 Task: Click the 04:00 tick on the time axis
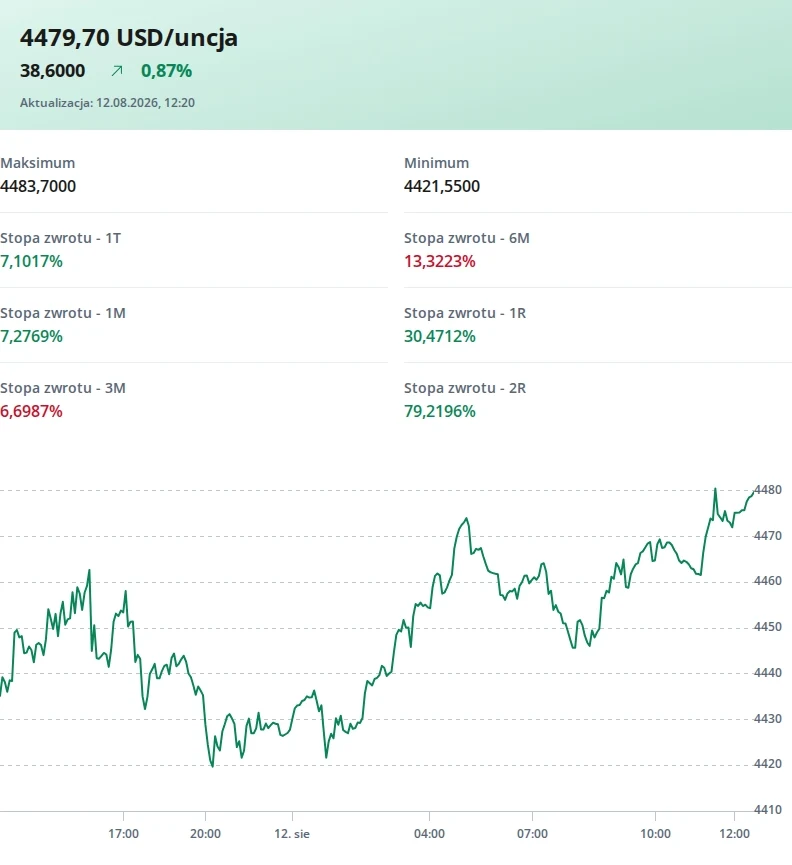pos(429,834)
